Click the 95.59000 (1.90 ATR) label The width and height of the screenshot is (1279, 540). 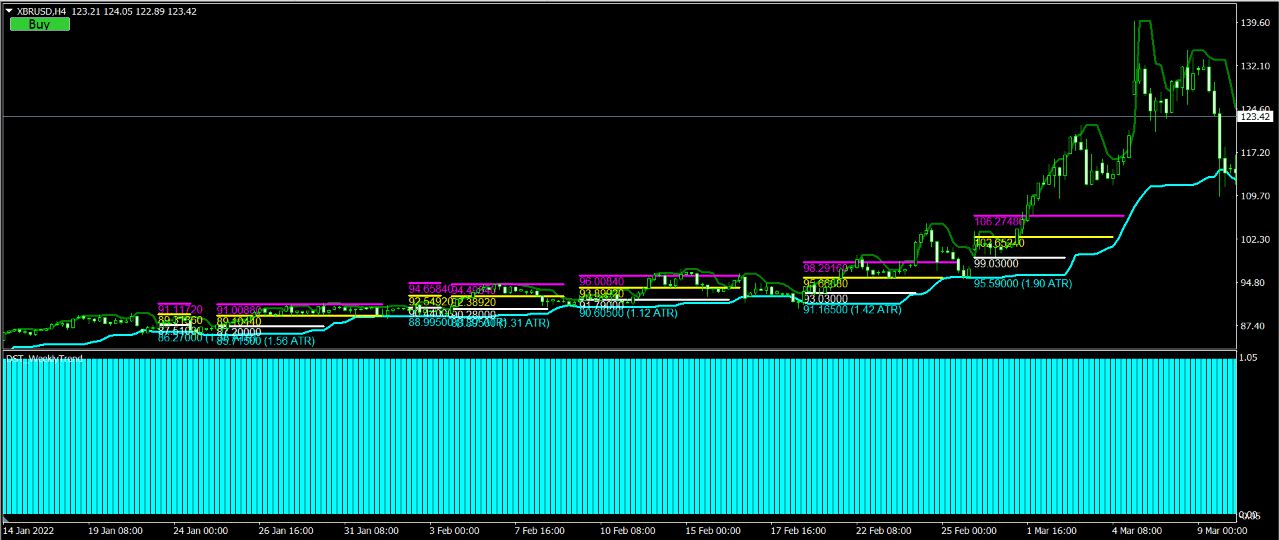pos(1023,284)
